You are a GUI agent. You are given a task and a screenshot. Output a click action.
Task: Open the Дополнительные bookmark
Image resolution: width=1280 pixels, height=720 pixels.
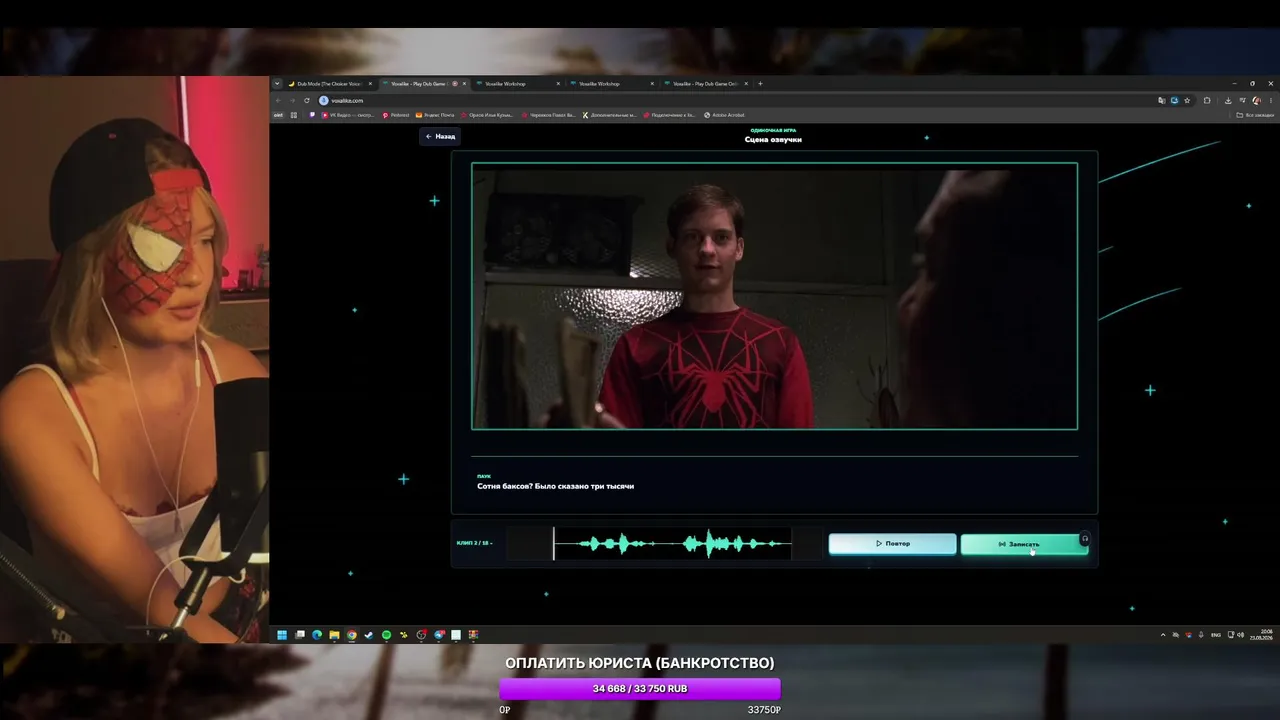coord(611,115)
